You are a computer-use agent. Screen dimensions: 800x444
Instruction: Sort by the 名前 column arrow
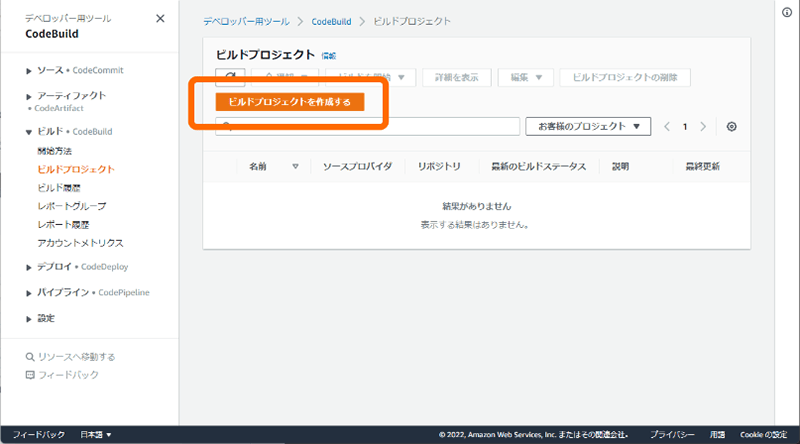295,166
